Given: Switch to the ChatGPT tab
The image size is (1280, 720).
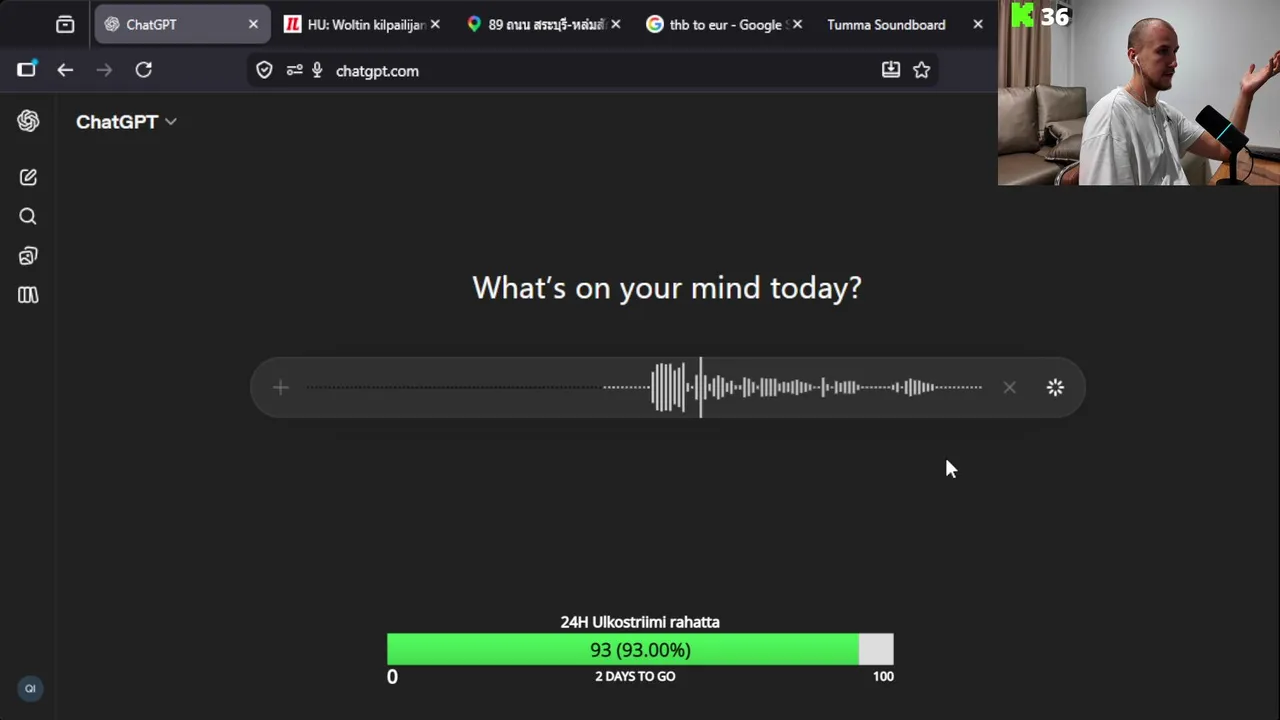Looking at the screenshot, I should coord(180,24).
